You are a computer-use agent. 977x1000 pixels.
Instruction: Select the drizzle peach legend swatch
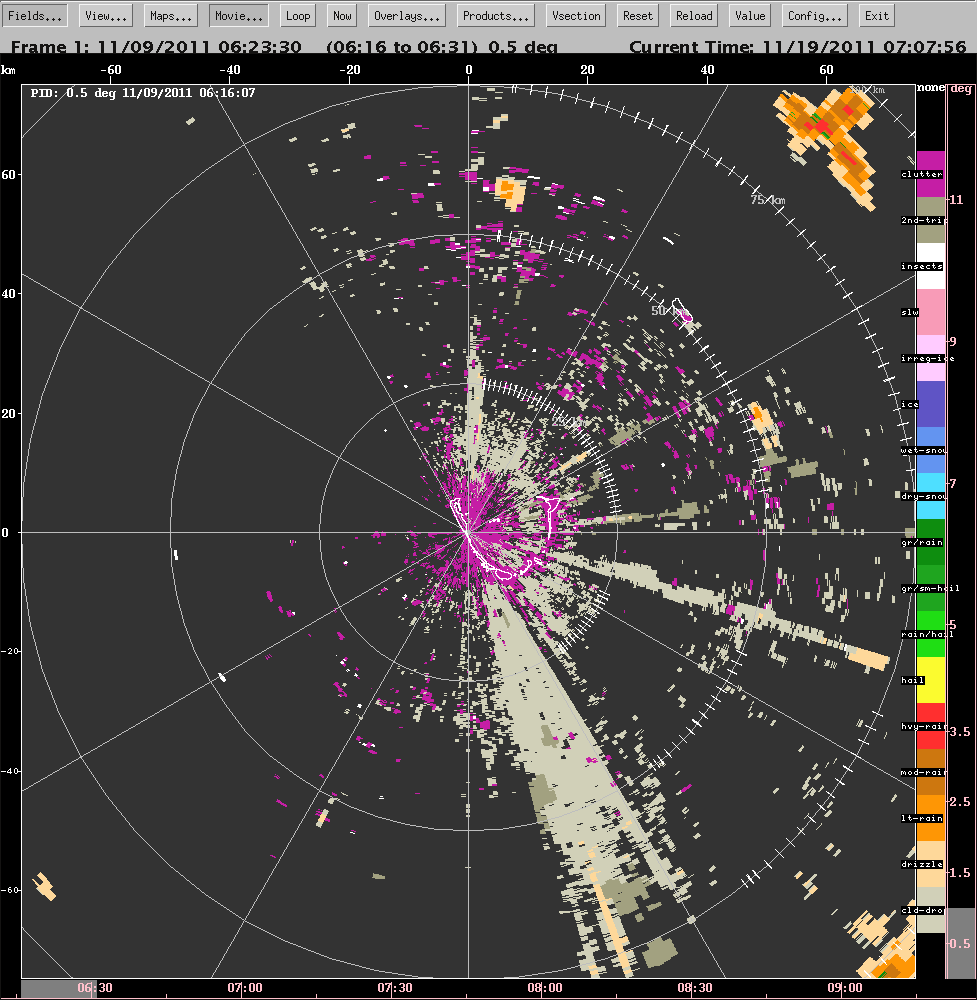click(x=930, y=864)
